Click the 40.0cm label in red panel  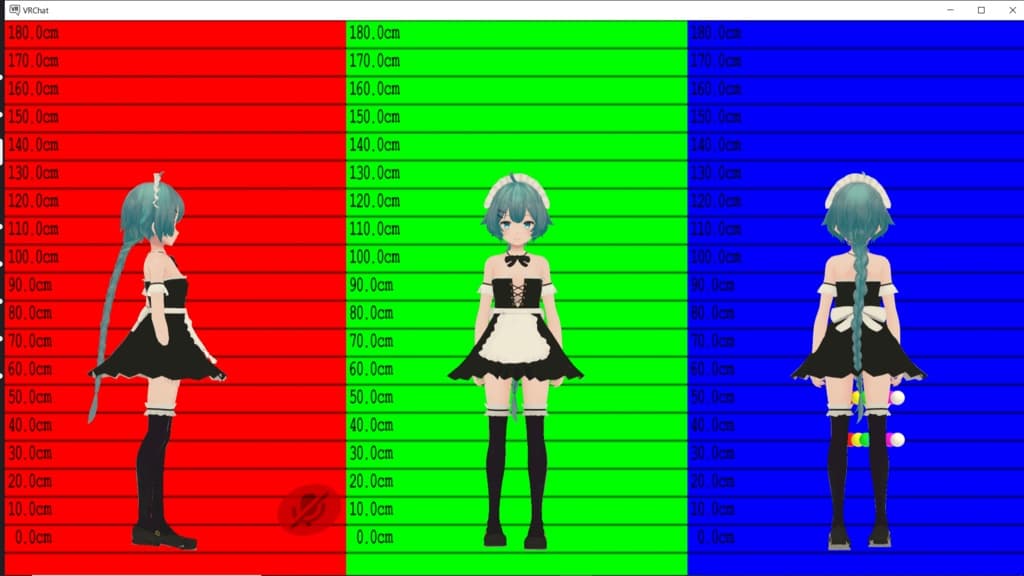[30, 426]
